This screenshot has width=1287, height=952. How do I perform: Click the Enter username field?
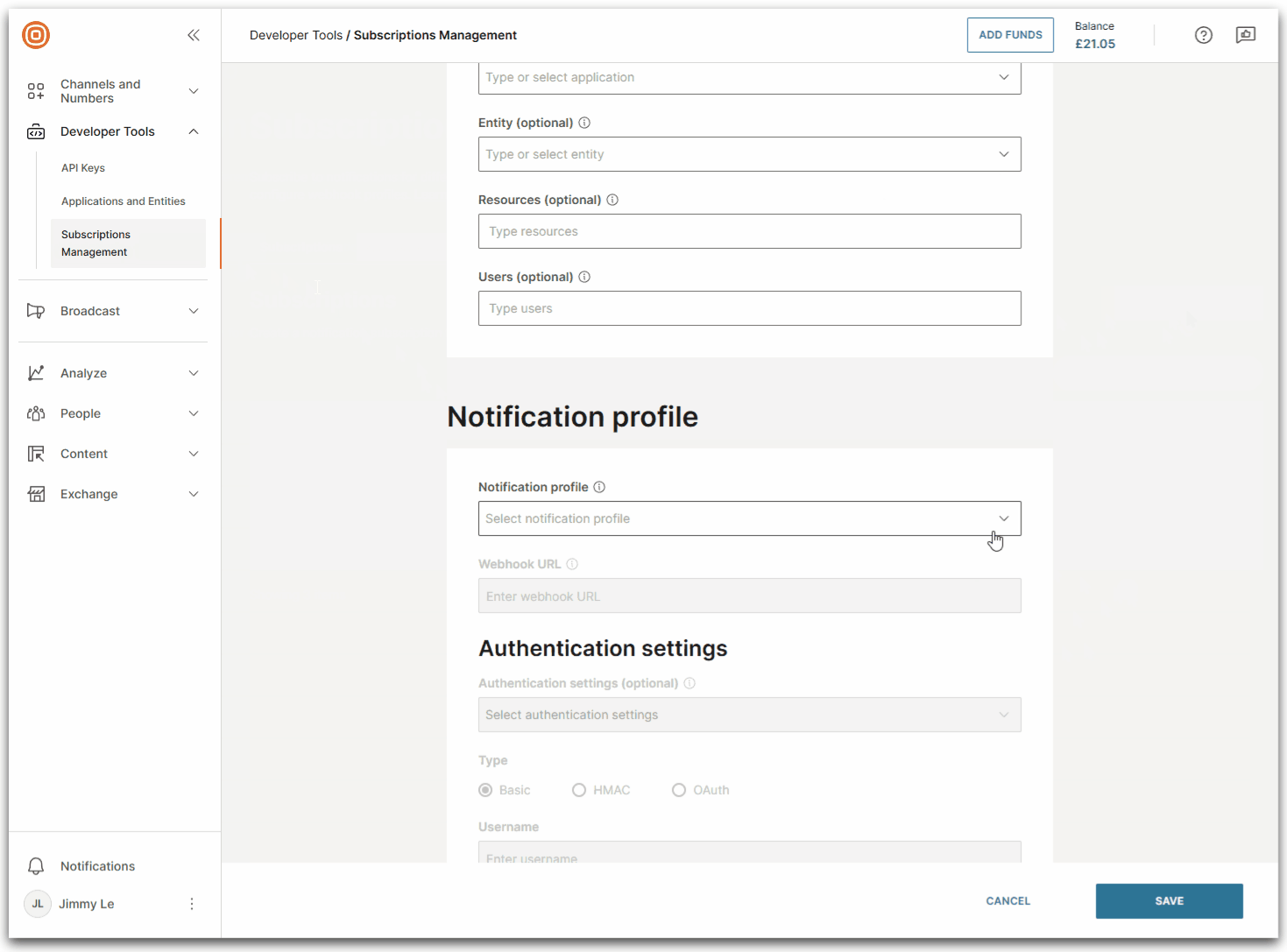point(750,852)
